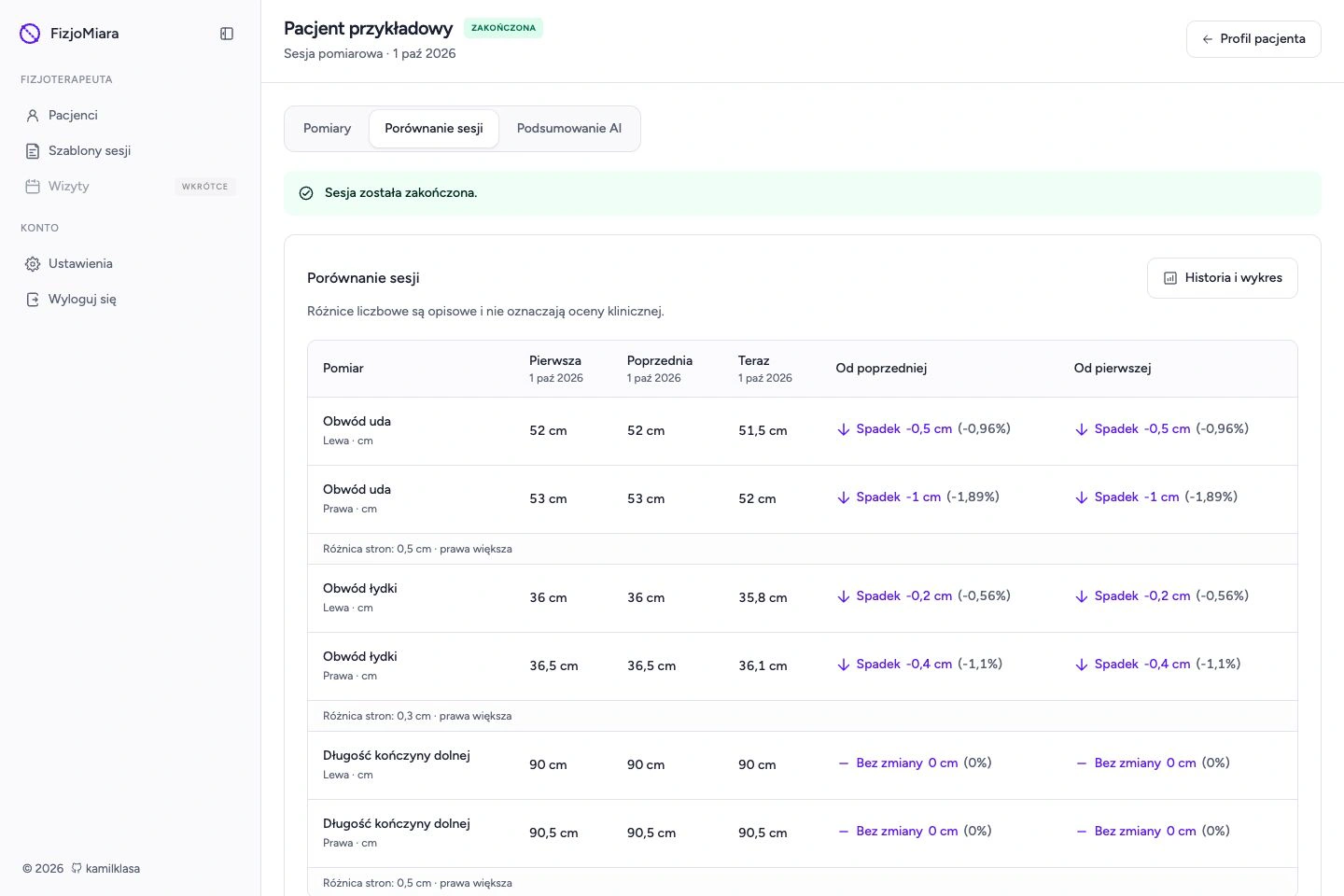This screenshot has width=1344, height=896.
Task: Click the 'Poprzednia' column header
Action: coord(660,361)
